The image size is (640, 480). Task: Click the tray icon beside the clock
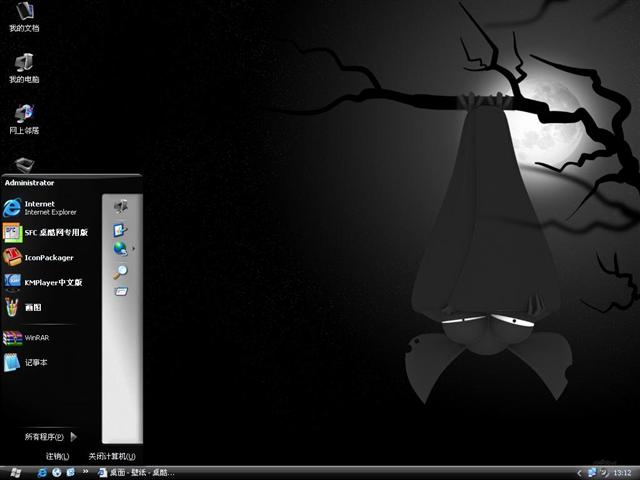604,473
